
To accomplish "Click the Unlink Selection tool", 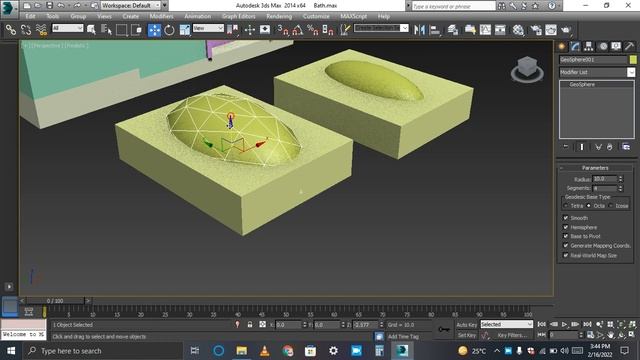I will 26,30.
